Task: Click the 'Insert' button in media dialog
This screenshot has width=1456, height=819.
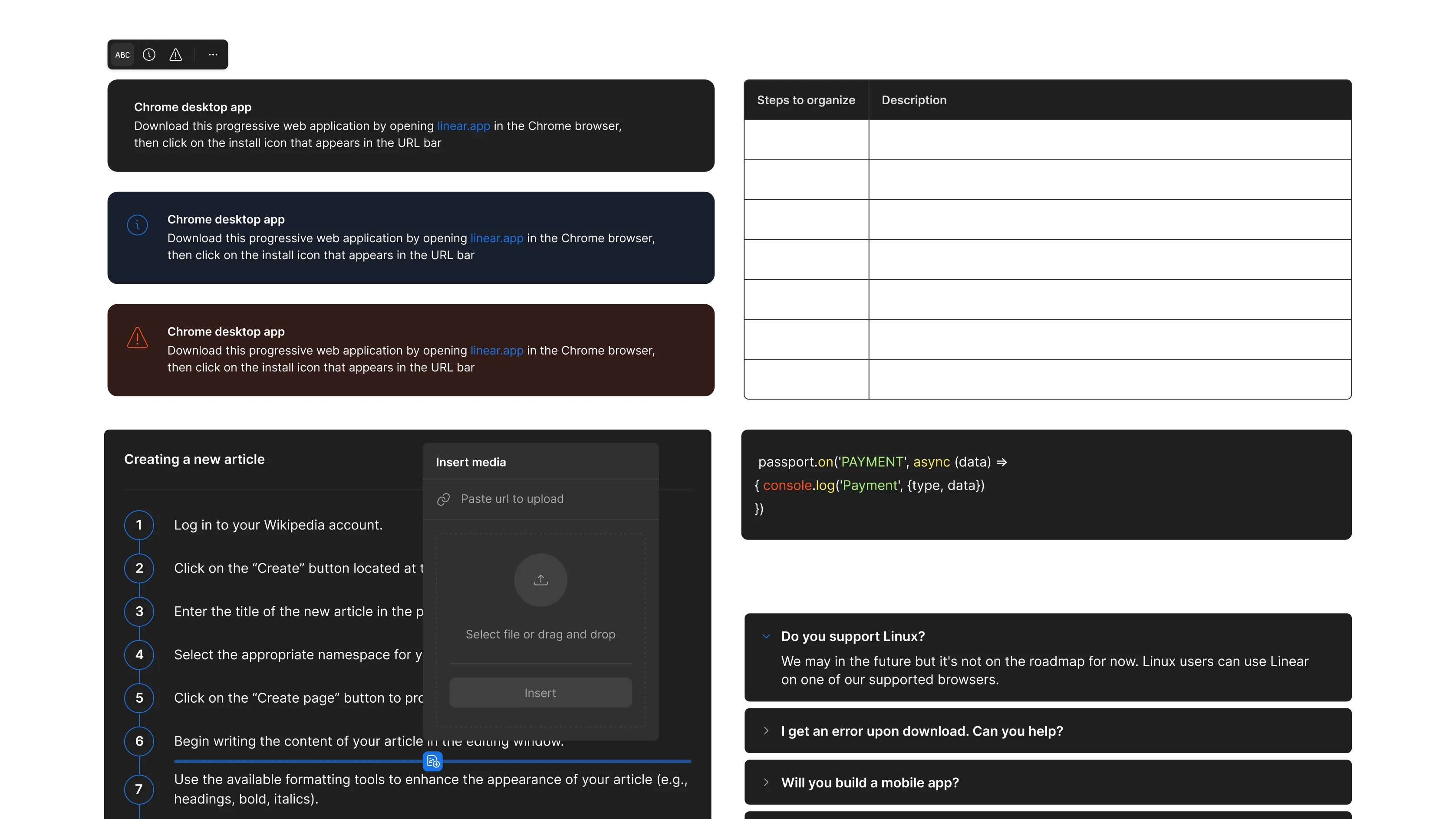Action: pyautogui.click(x=540, y=692)
